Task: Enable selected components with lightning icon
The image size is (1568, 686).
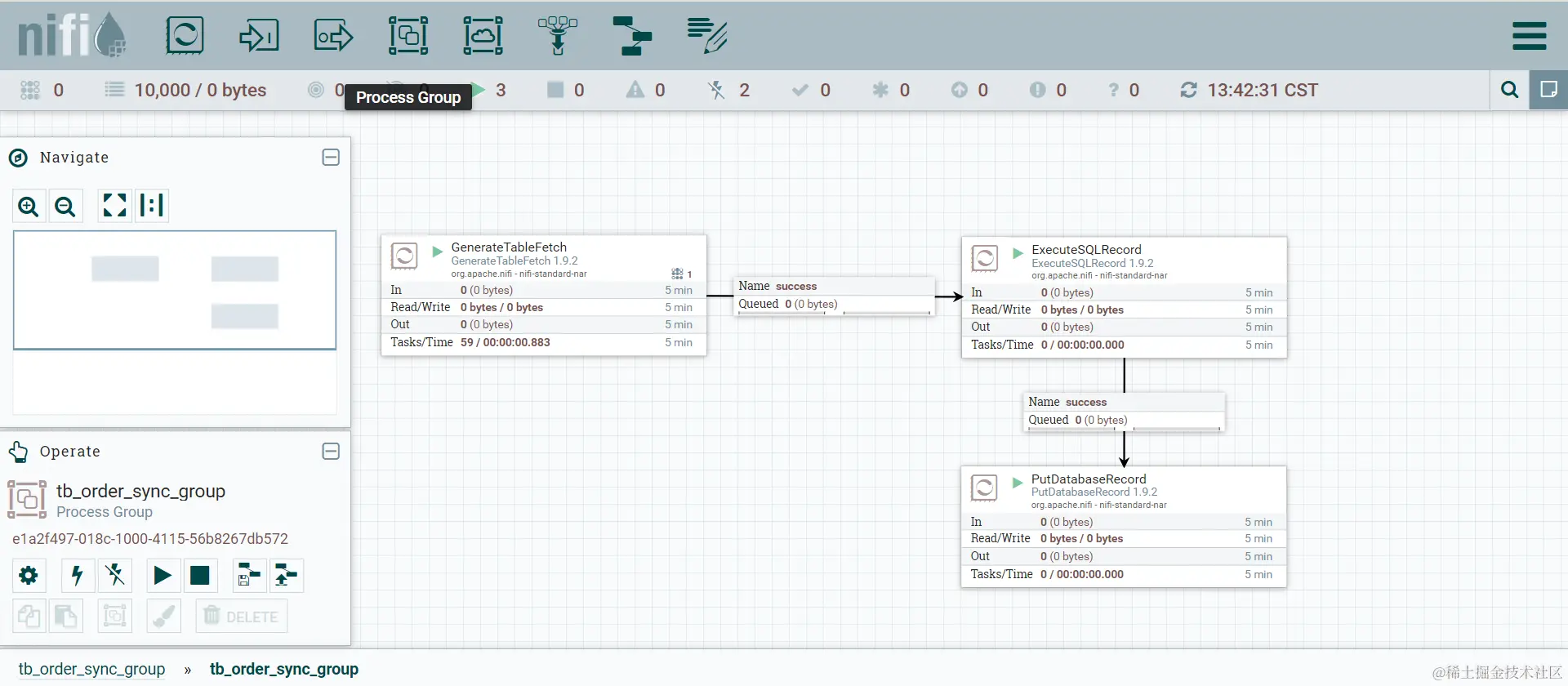Action: [78, 576]
